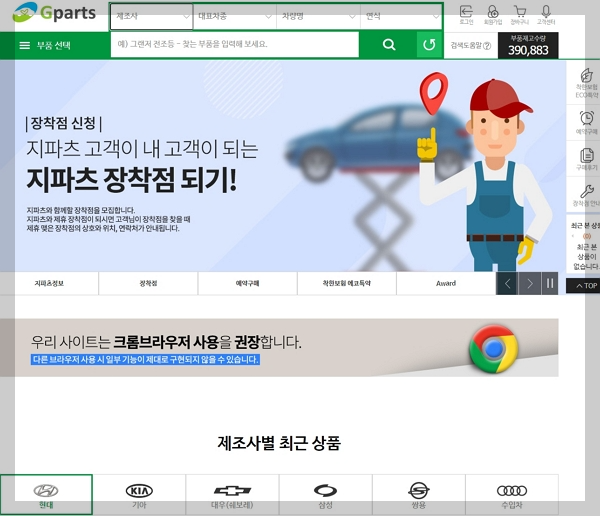The width and height of the screenshot is (600, 516).
Task: Show next banner slide
Action: tap(530, 284)
